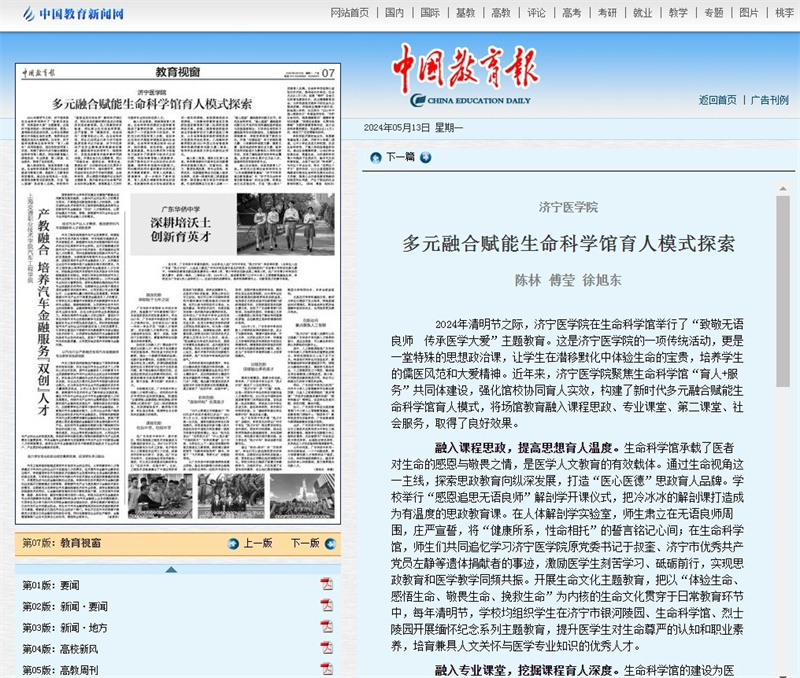Image resolution: width=800 pixels, height=678 pixels.
Task: Open the 高教 nav item
Action: click(x=501, y=13)
